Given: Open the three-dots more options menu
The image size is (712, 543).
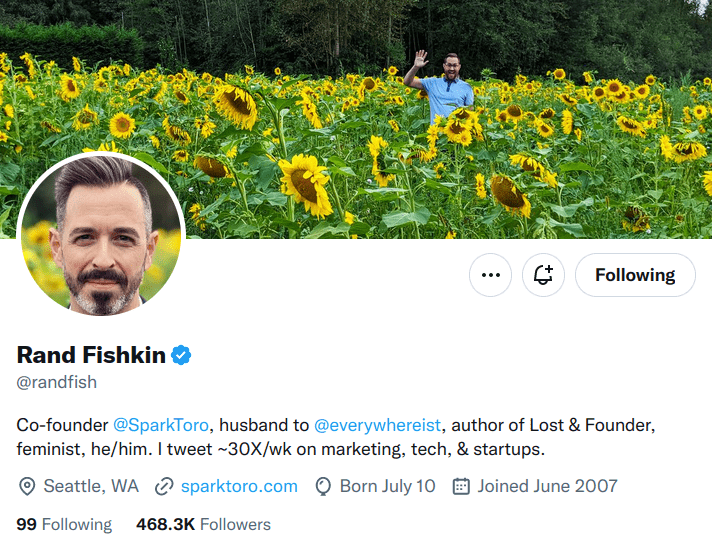Looking at the screenshot, I should [490, 275].
